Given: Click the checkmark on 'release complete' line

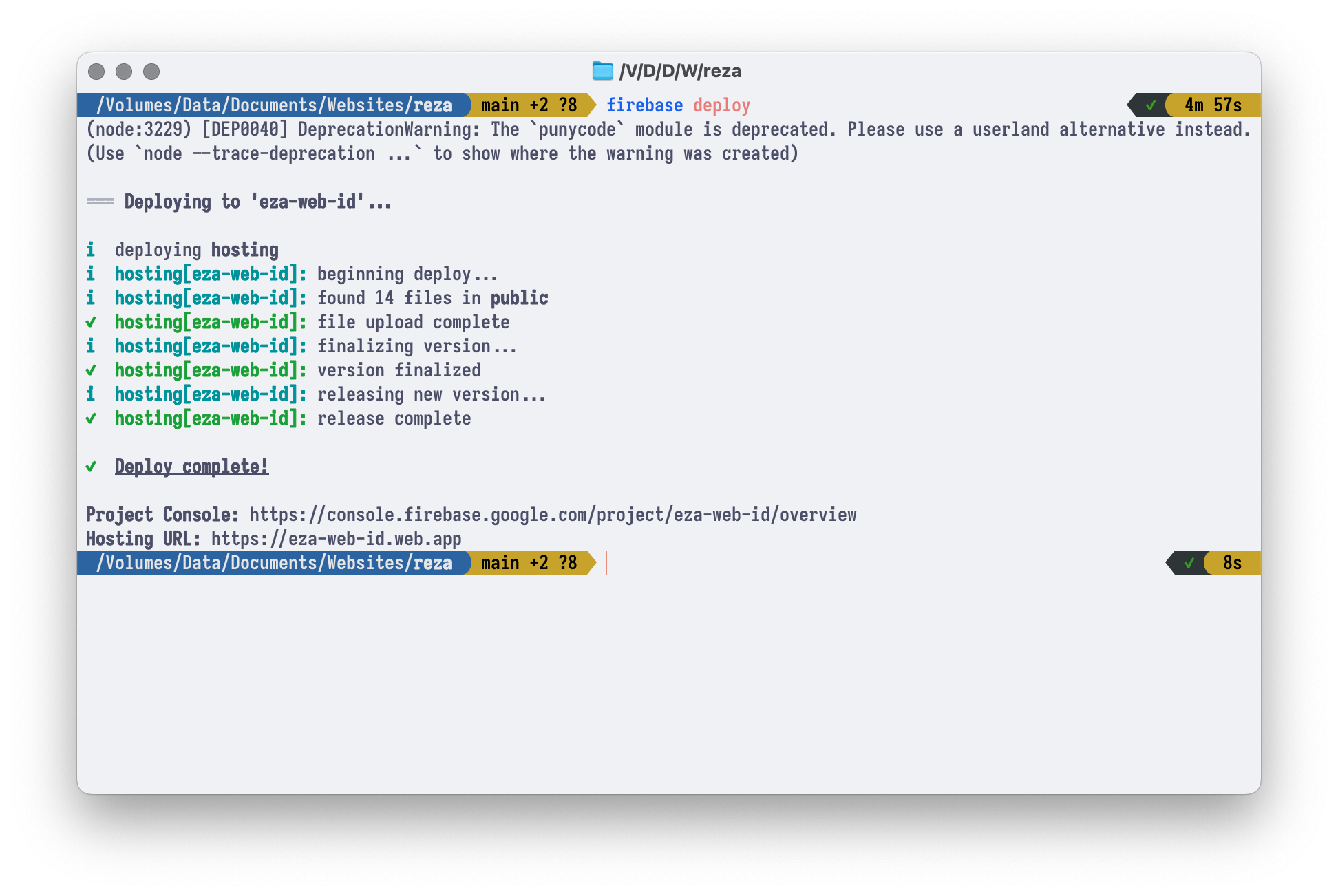Looking at the screenshot, I should coord(91,418).
